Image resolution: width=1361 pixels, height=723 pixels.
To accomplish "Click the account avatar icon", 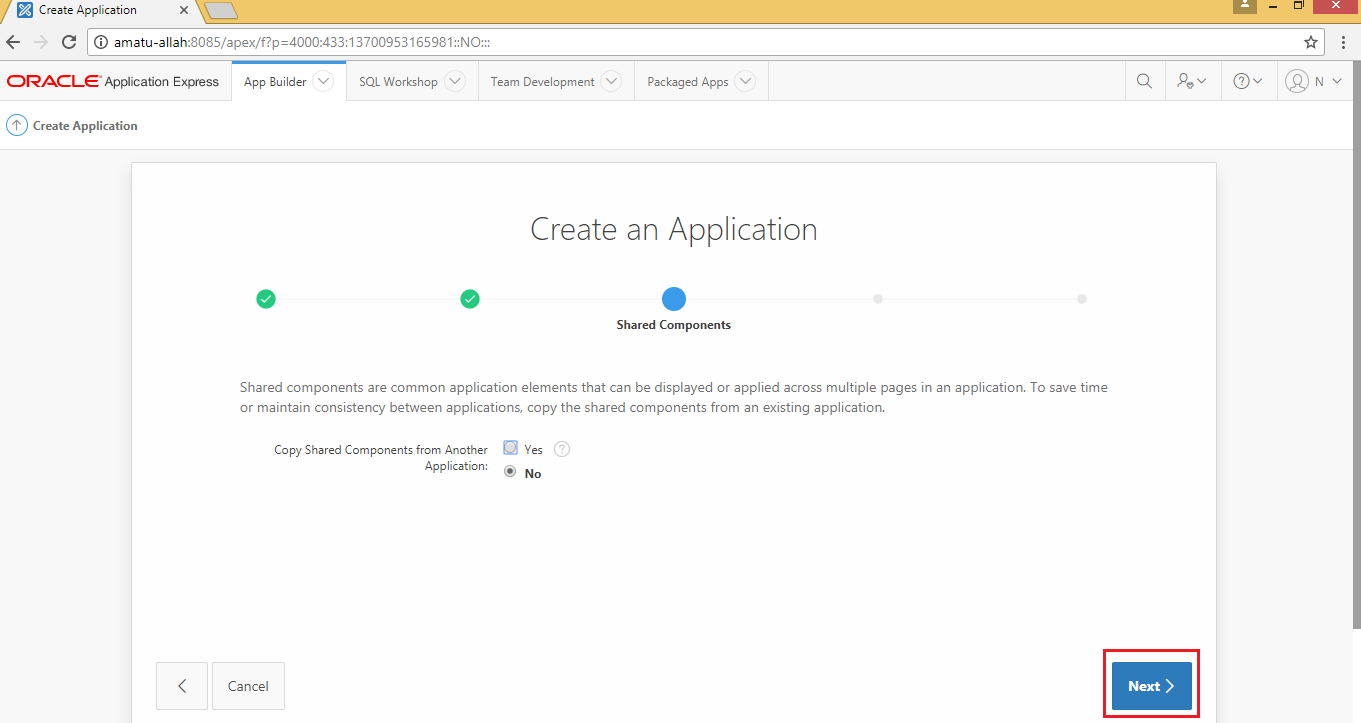I will point(1298,81).
